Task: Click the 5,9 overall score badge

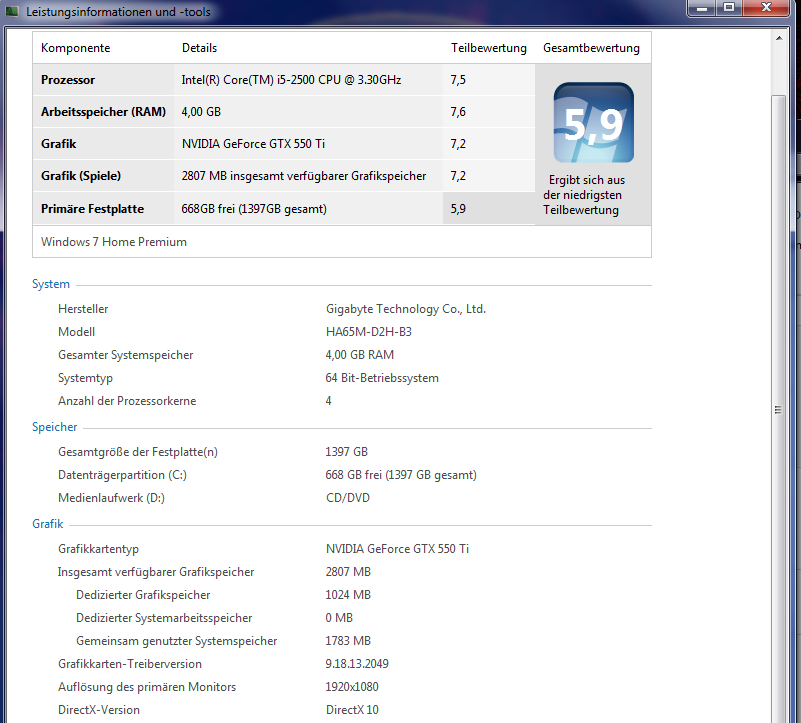Action: [x=594, y=123]
